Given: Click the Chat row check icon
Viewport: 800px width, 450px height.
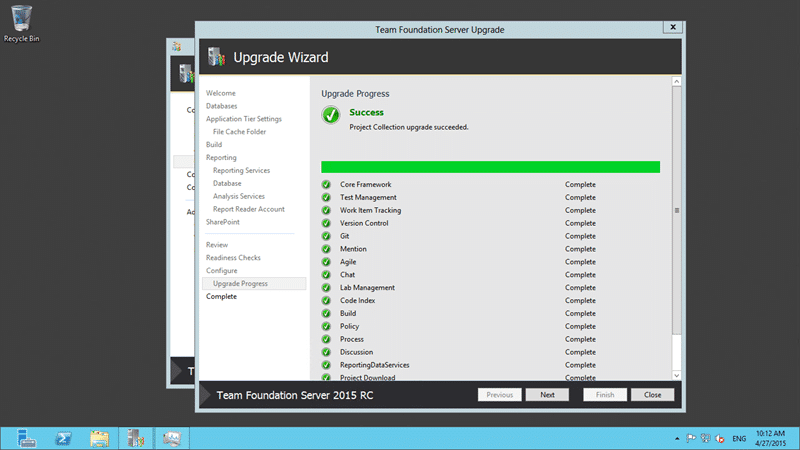Looking at the screenshot, I should [x=326, y=274].
